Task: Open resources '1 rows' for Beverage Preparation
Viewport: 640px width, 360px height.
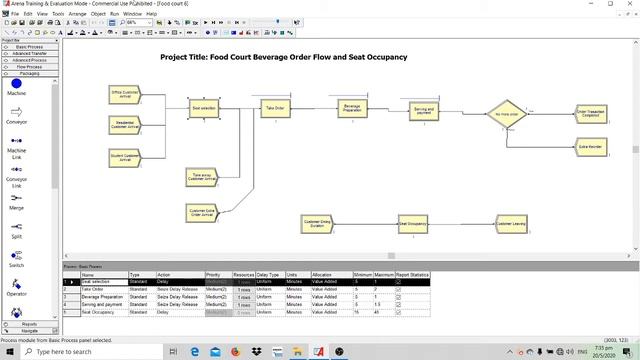Action: tap(244, 297)
